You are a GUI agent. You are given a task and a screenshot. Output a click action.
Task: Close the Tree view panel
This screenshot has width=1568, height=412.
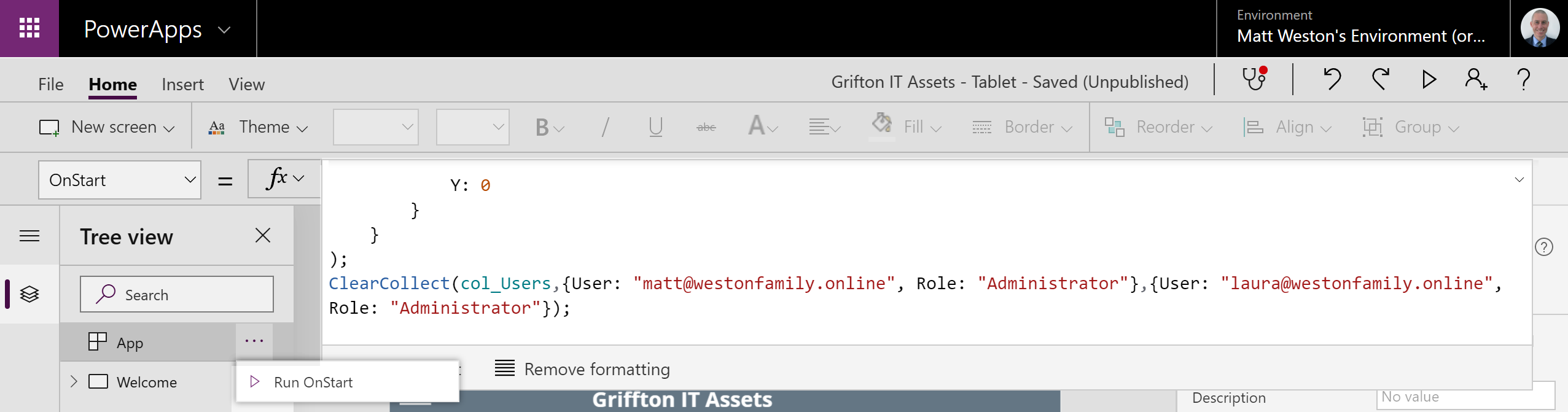[x=263, y=235]
